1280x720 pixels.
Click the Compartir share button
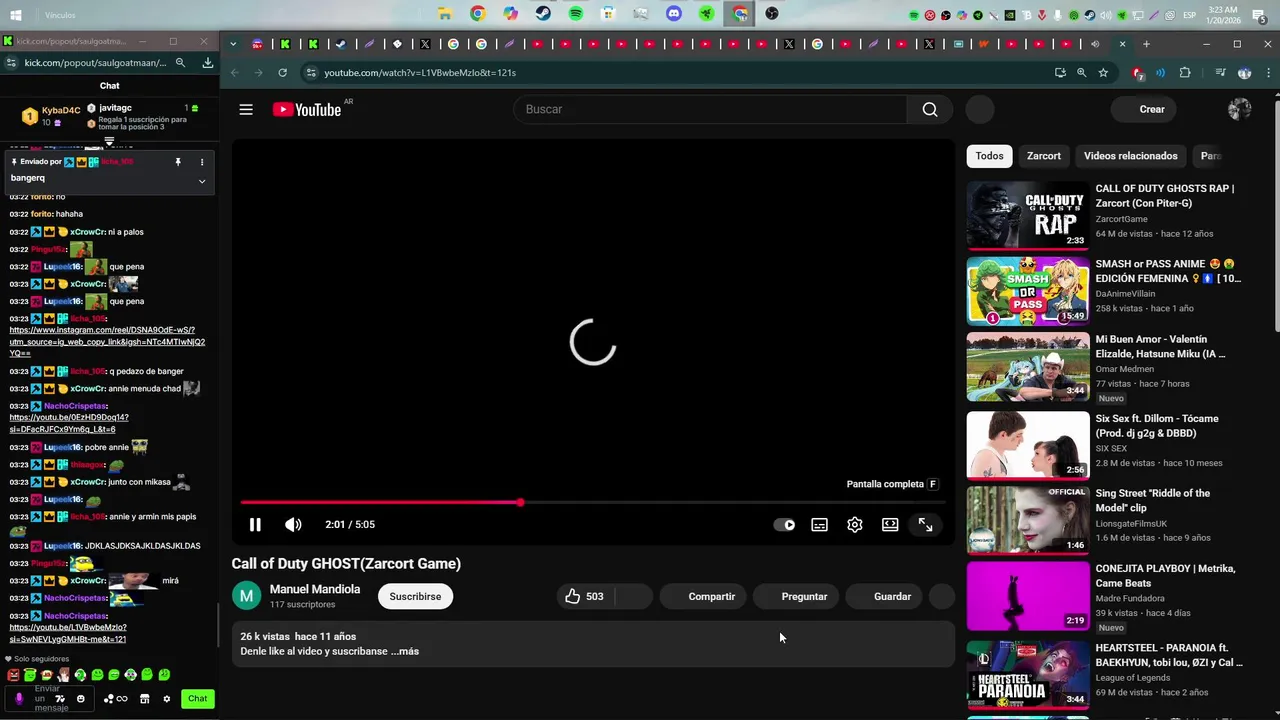tap(702, 596)
